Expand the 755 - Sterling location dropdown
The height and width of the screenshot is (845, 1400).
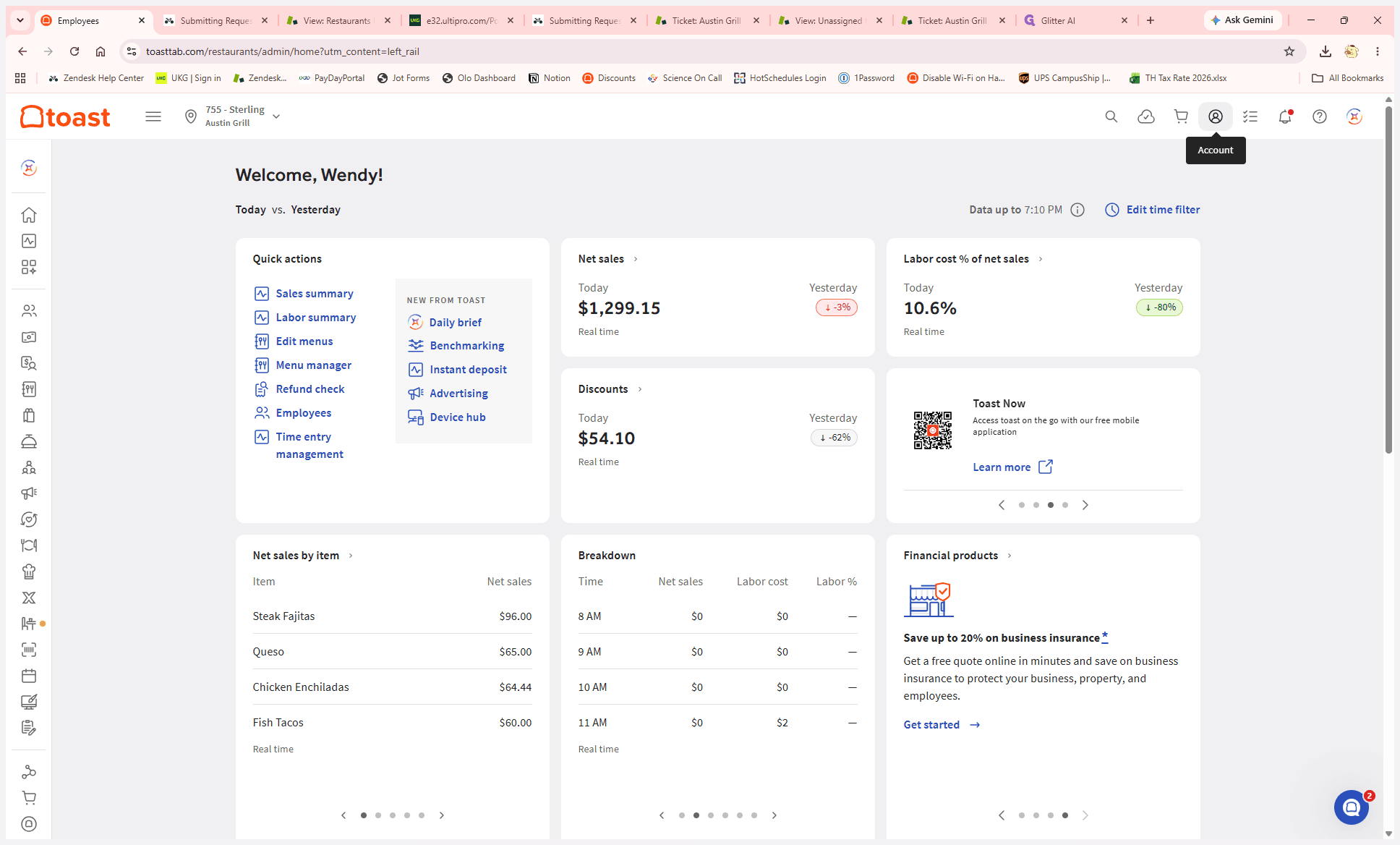(x=233, y=116)
